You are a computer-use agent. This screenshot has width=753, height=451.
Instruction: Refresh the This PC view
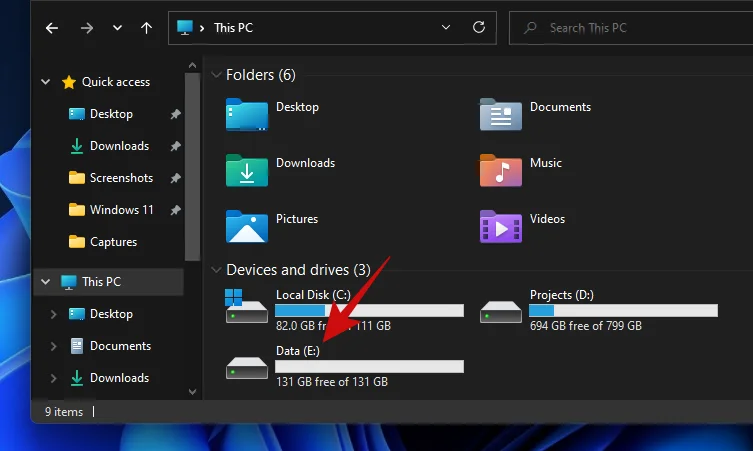tap(479, 27)
